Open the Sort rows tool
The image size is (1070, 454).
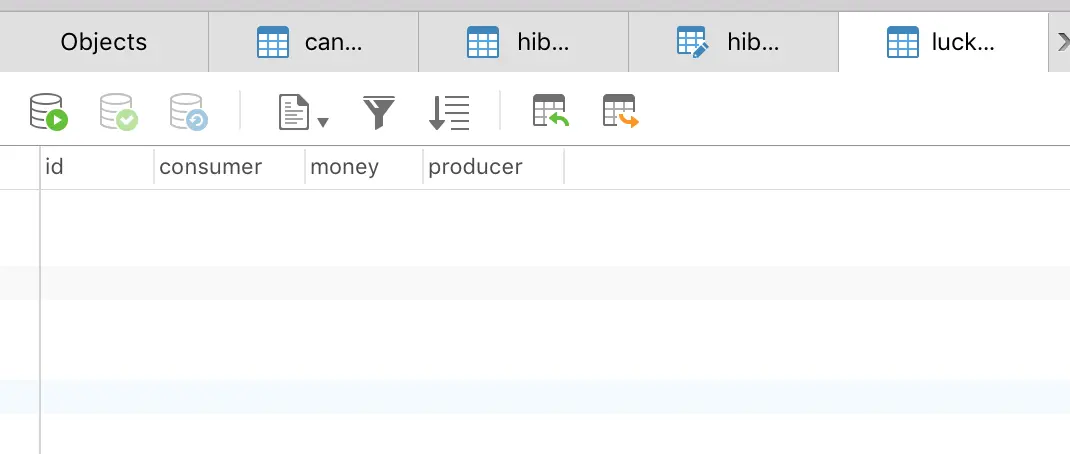[x=449, y=112]
